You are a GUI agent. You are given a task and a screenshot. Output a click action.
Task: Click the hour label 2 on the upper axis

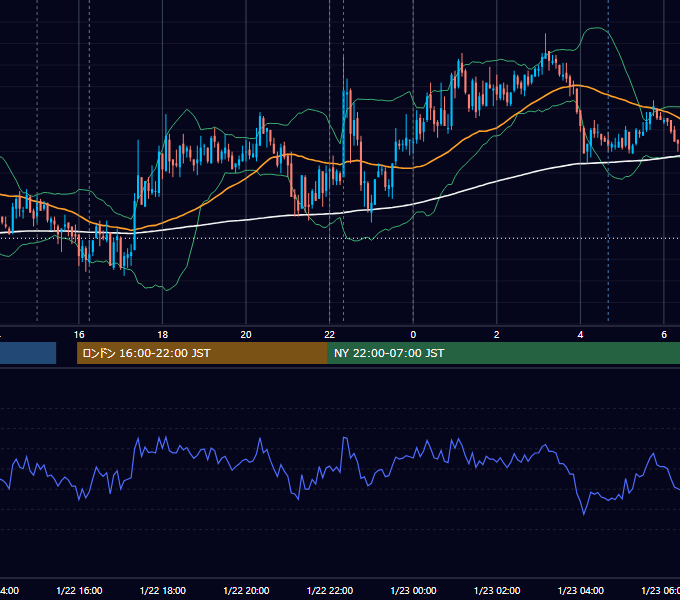coord(497,335)
